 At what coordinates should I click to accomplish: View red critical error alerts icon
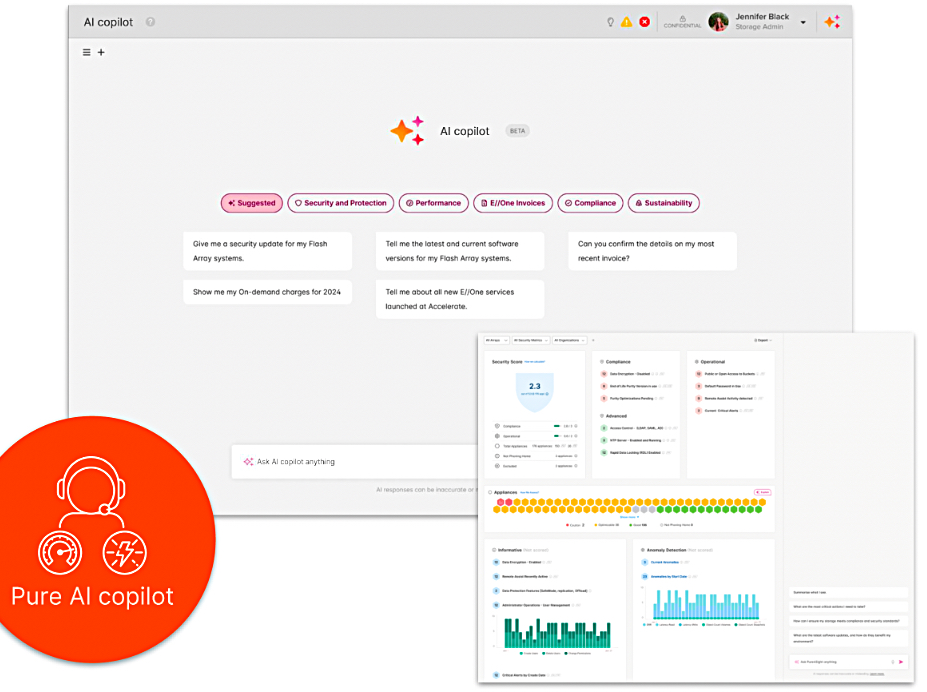pyautogui.click(x=645, y=22)
